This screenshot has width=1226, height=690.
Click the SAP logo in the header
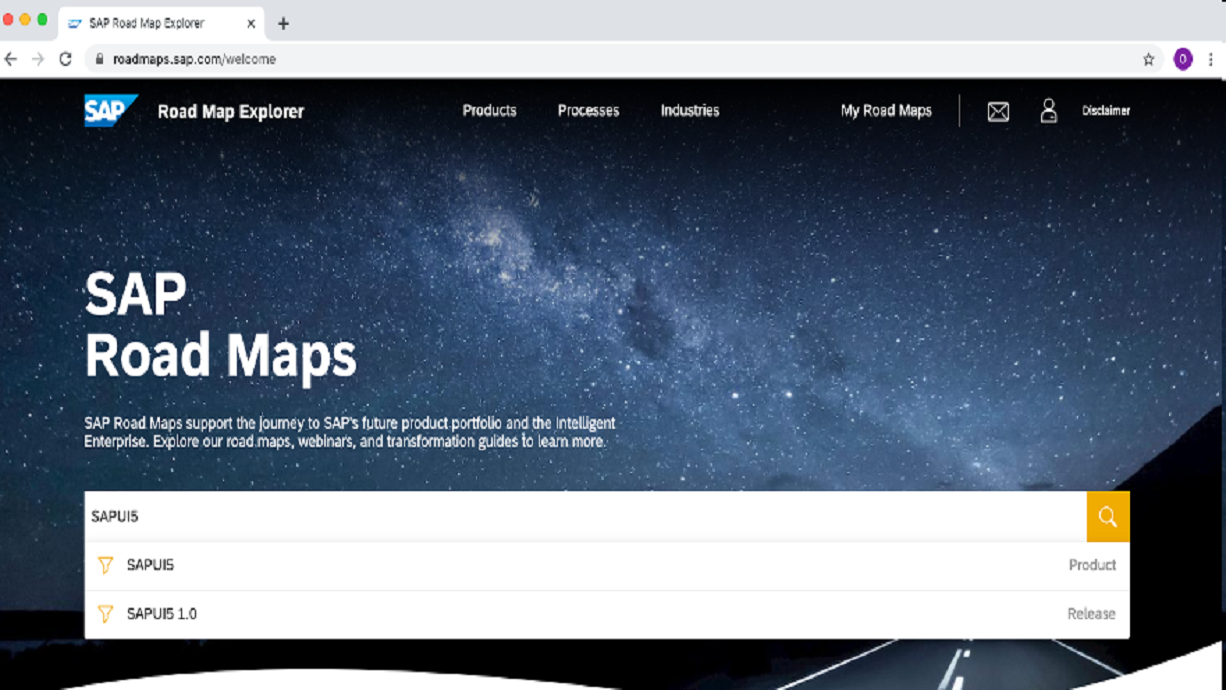[x=111, y=111]
